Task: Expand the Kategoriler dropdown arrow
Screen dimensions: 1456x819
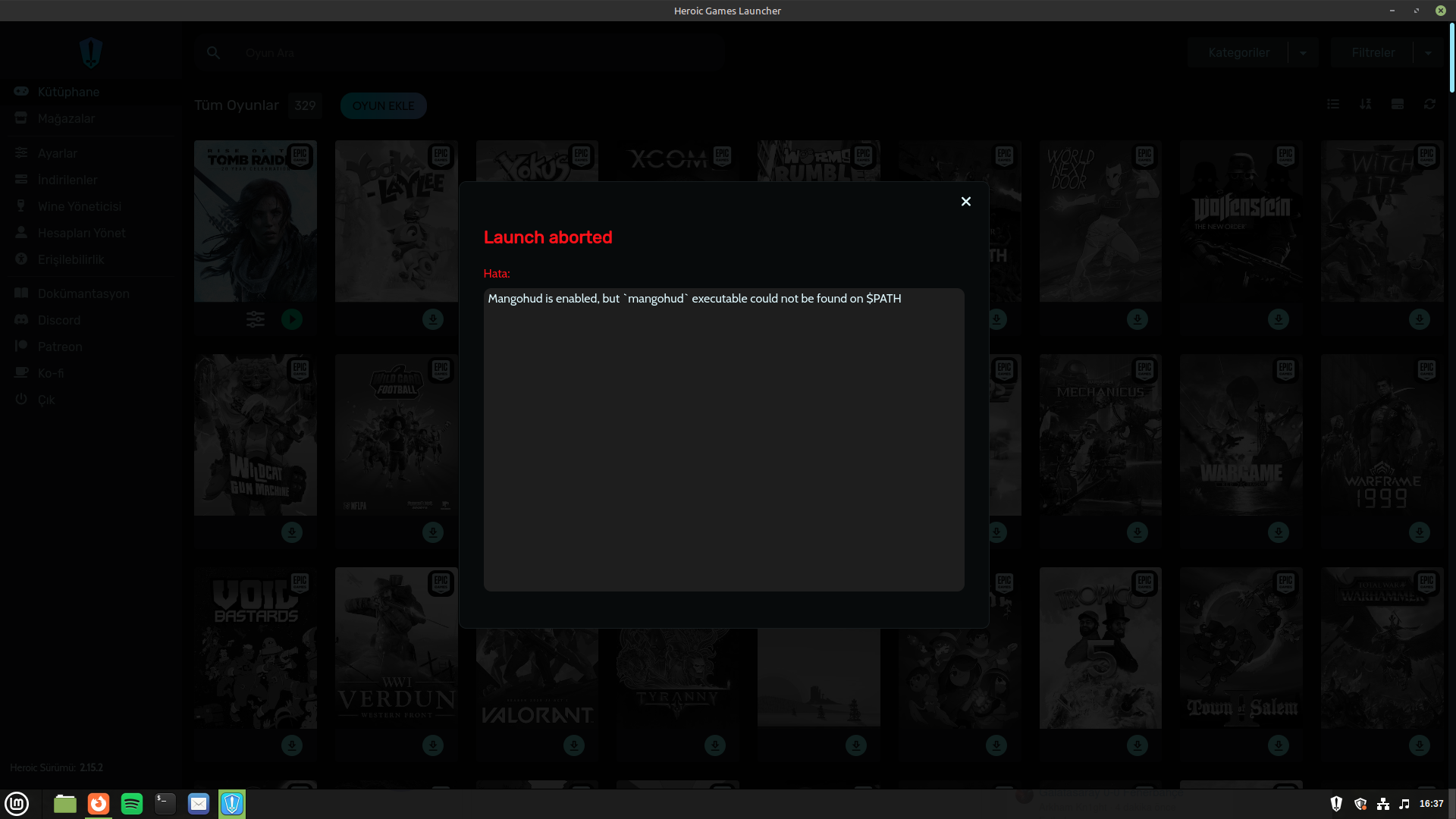Action: click(x=1303, y=53)
